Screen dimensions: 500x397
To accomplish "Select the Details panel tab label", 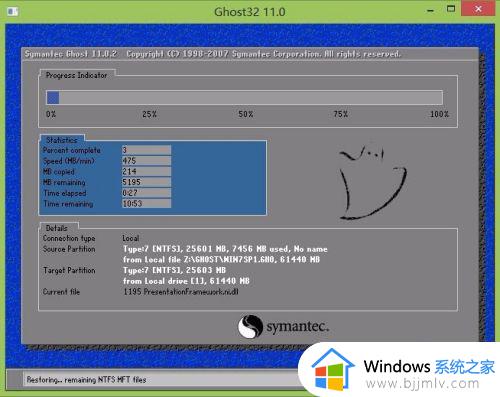I will pos(57,228).
